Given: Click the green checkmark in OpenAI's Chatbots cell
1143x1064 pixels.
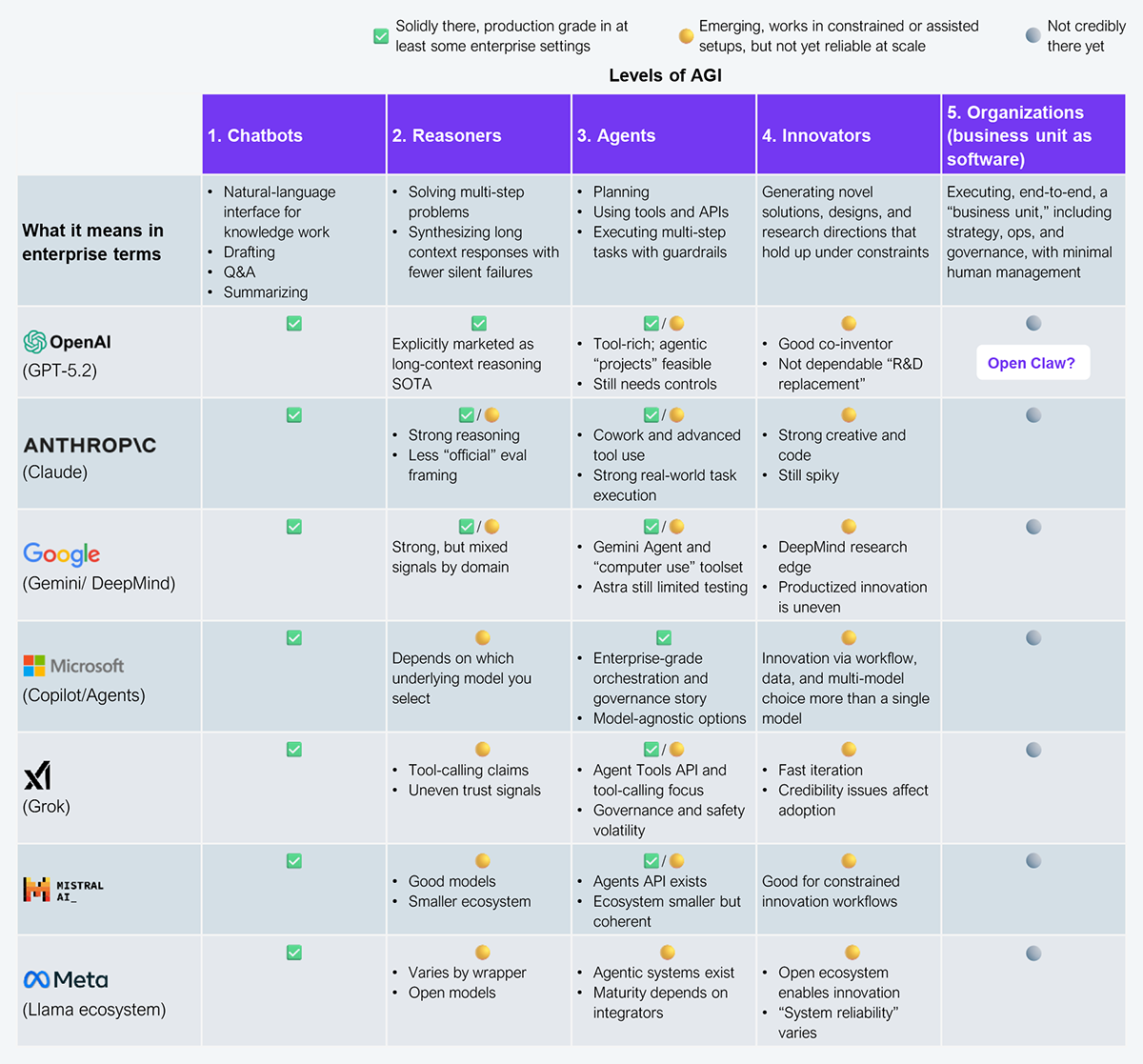Looking at the screenshot, I should [x=294, y=324].
